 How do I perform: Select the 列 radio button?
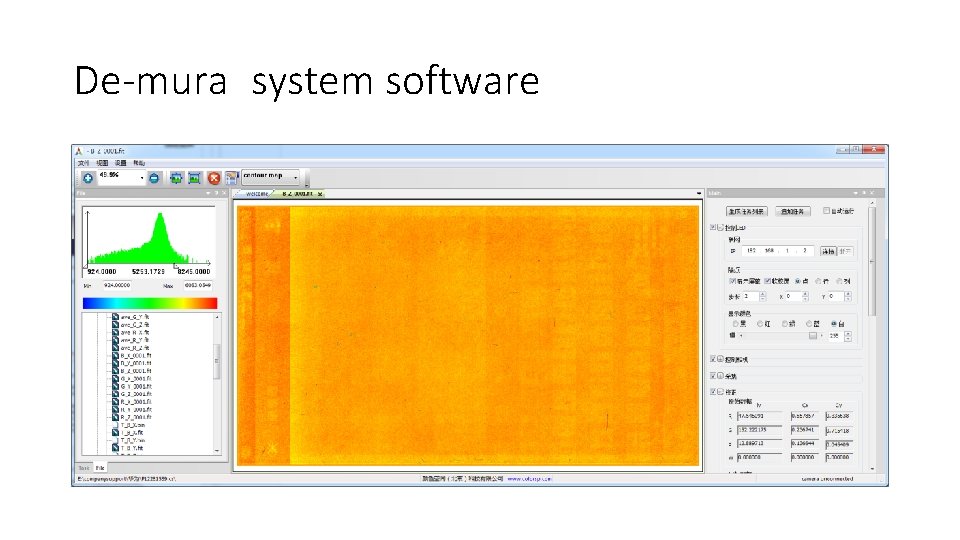click(x=839, y=281)
